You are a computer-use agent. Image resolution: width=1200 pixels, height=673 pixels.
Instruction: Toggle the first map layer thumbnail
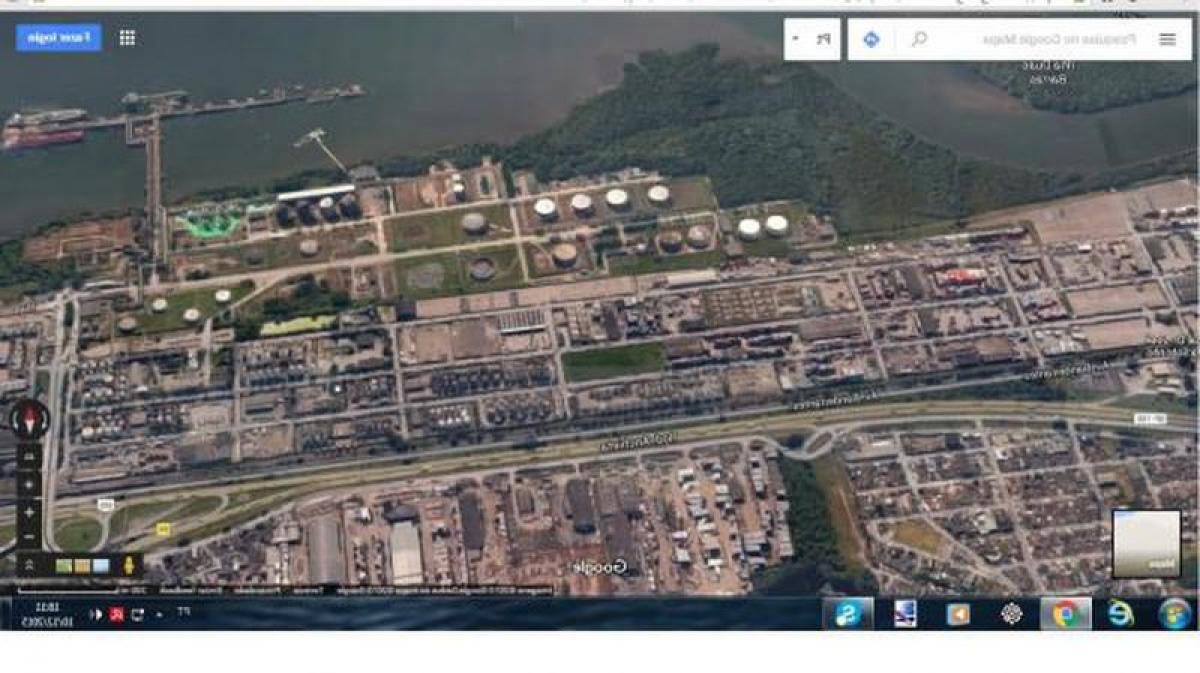tap(64, 565)
